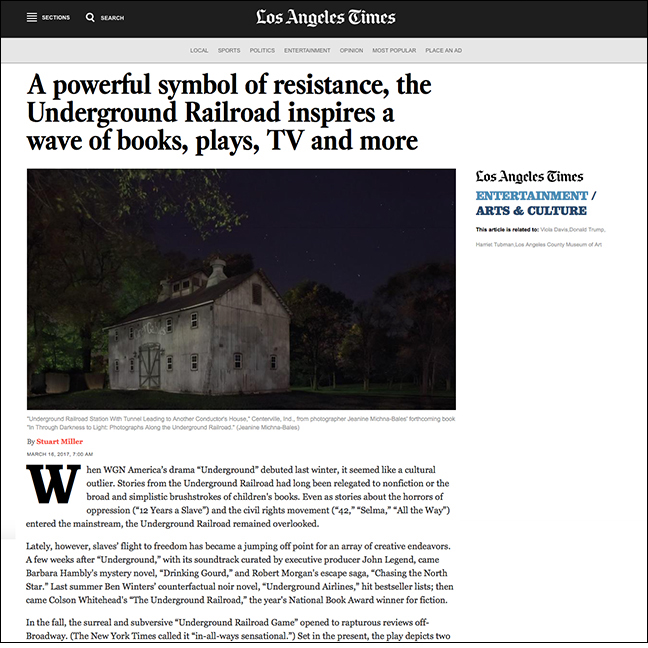Screen dimensions: 648x648
Task: Click Place An Ad link
Action: pos(444,50)
